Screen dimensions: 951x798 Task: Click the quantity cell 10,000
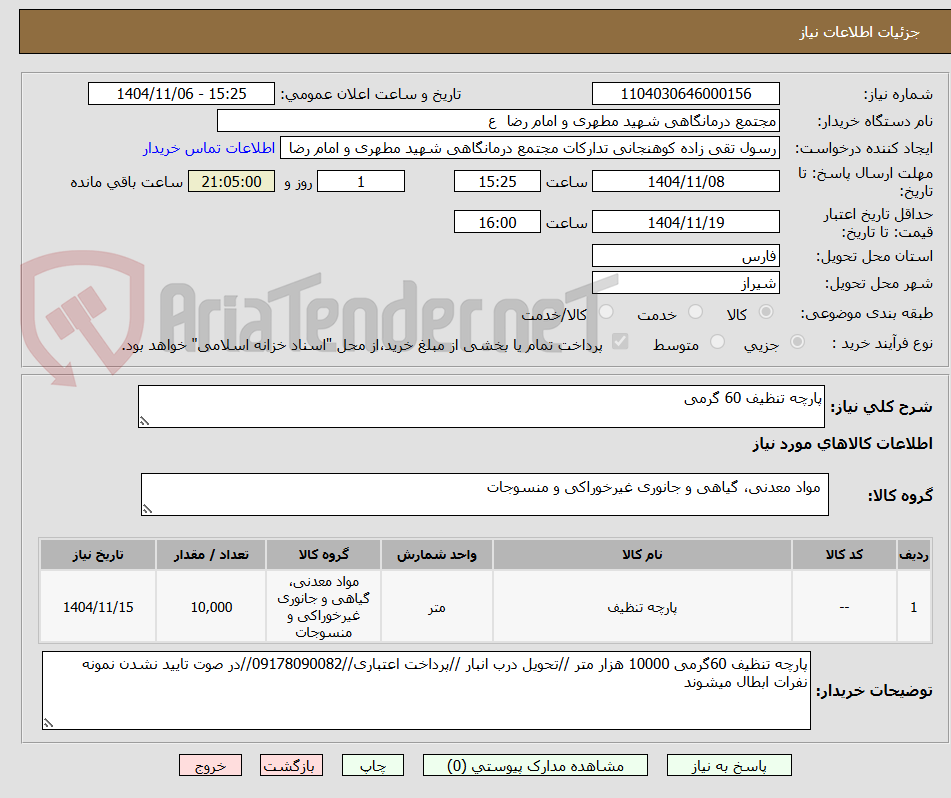[x=211, y=607]
